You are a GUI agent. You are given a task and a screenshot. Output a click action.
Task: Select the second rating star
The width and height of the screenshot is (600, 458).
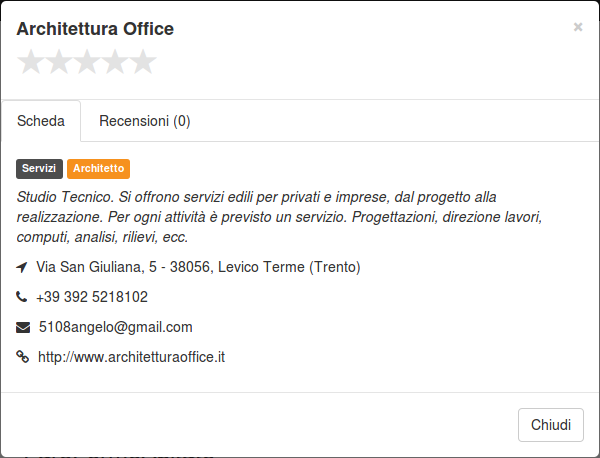pyautogui.click(x=59, y=62)
